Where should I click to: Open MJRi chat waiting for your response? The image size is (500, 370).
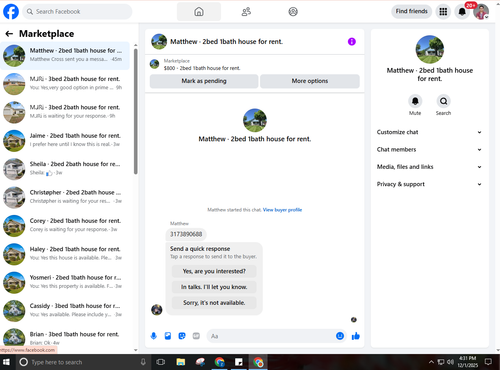pos(65,112)
